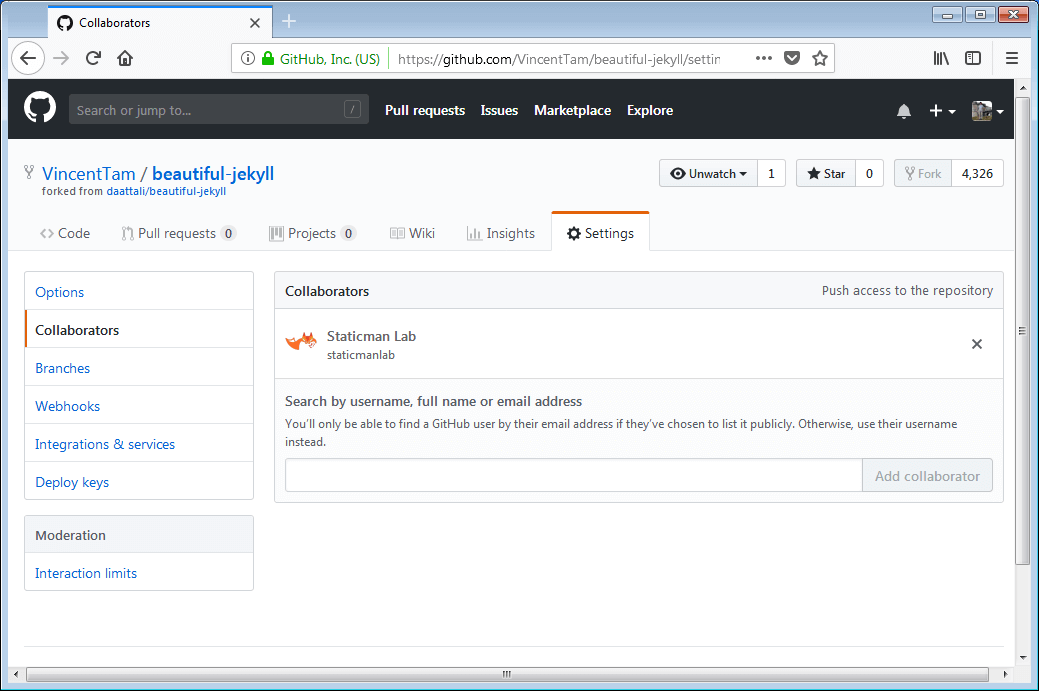The height and width of the screenshot is (691, 1039).
Task: Open Webhooks in settings sidebar
Action: pos(68,406)
